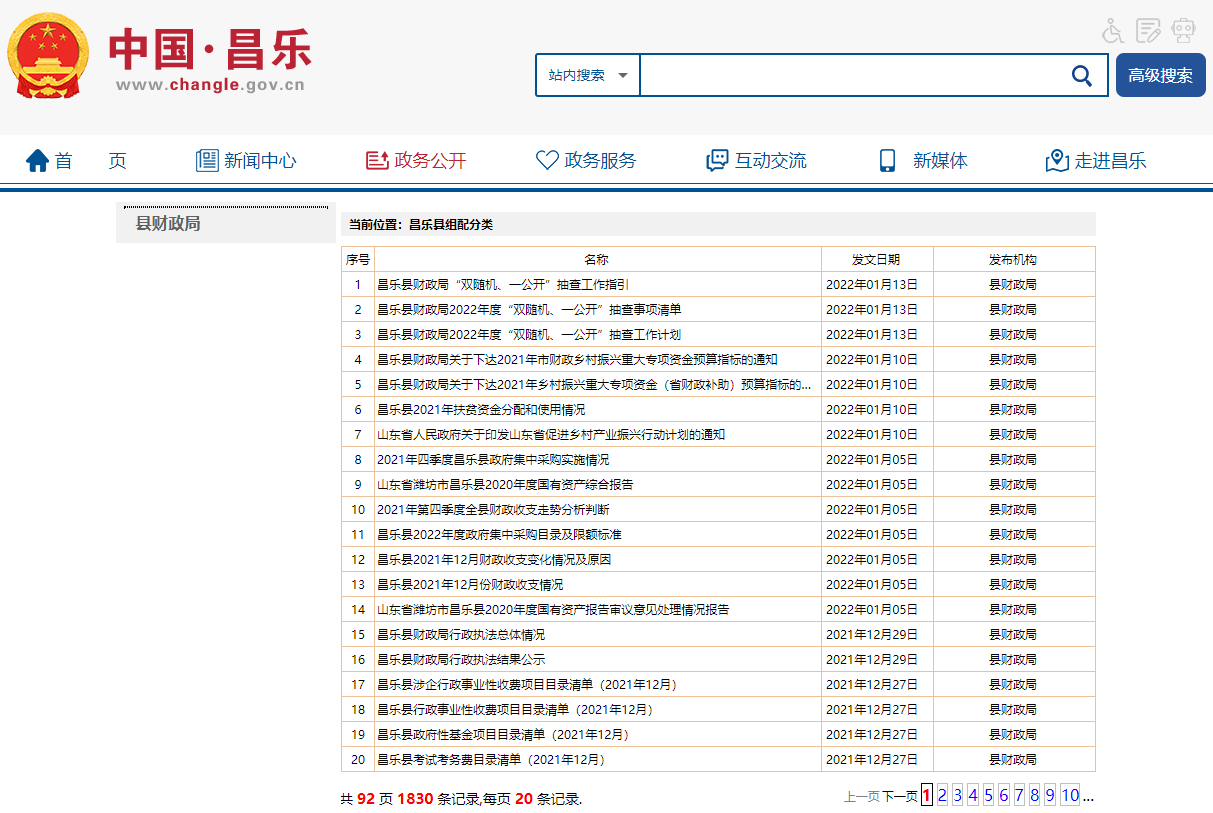The image size is (1213, 813).
Task: Click the 下一页 next page link
Action: [x=899, y=797]
